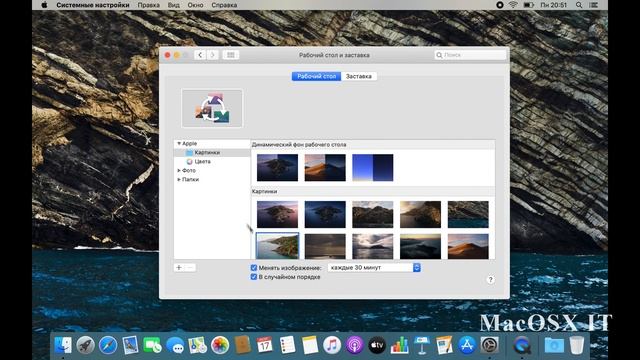Open Trash in the Dock
Screen dimensions: 640x360
[577, 345]
